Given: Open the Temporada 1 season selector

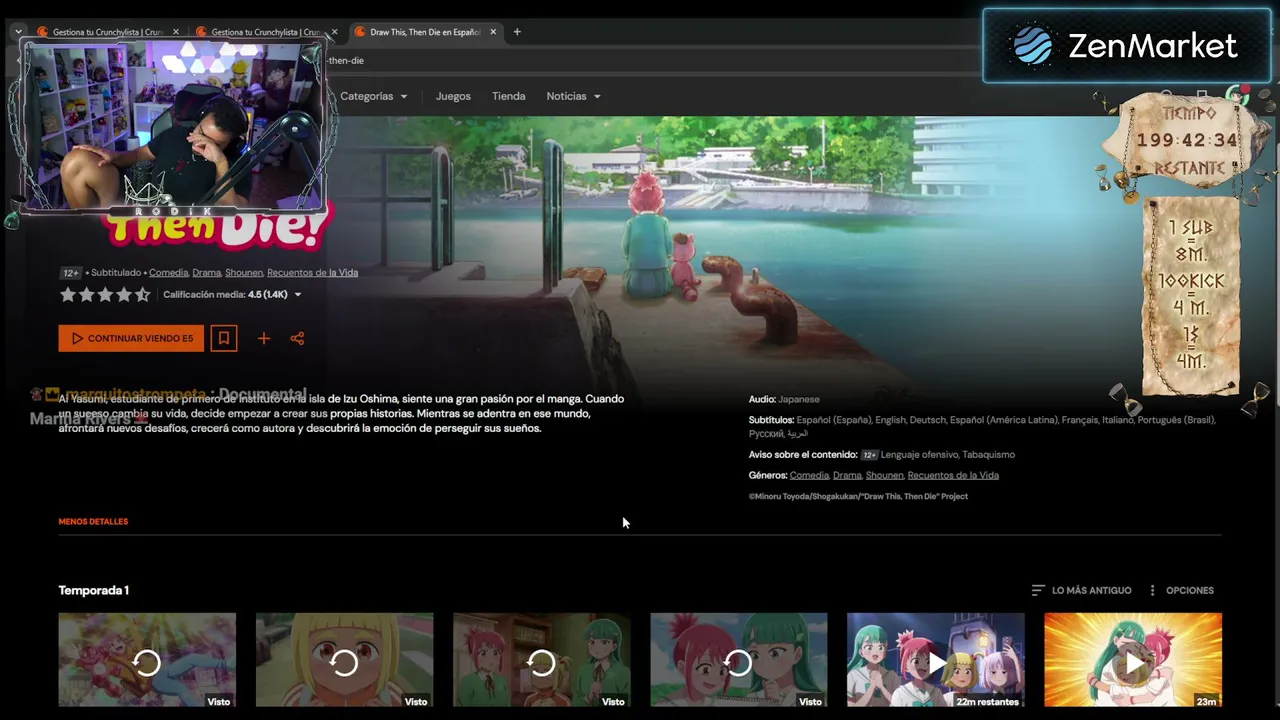Looking at the screenshot, I should click(94, 590).
